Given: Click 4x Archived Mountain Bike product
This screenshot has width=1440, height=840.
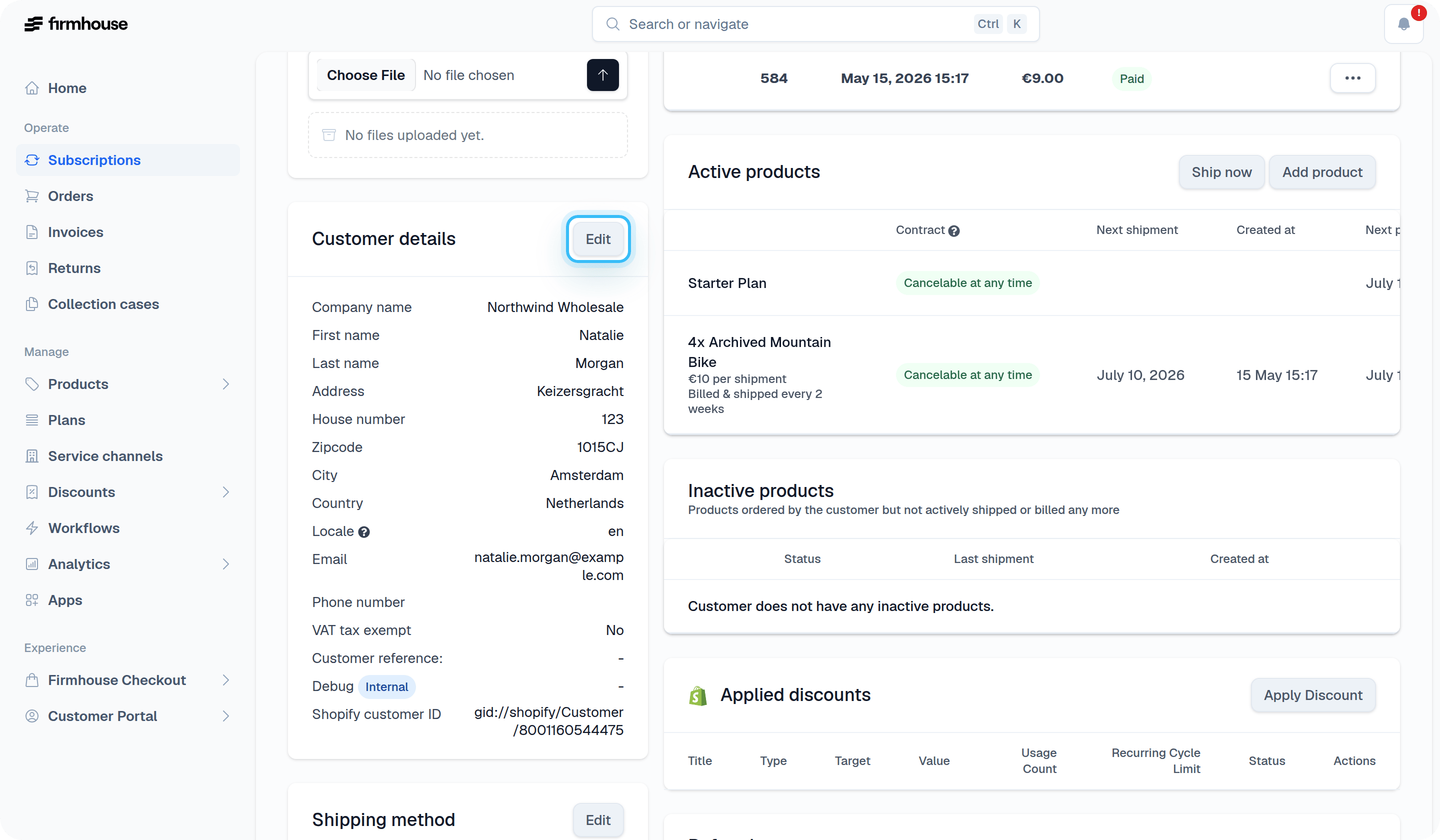Looking at the screenshot, I should click(759, 352).
